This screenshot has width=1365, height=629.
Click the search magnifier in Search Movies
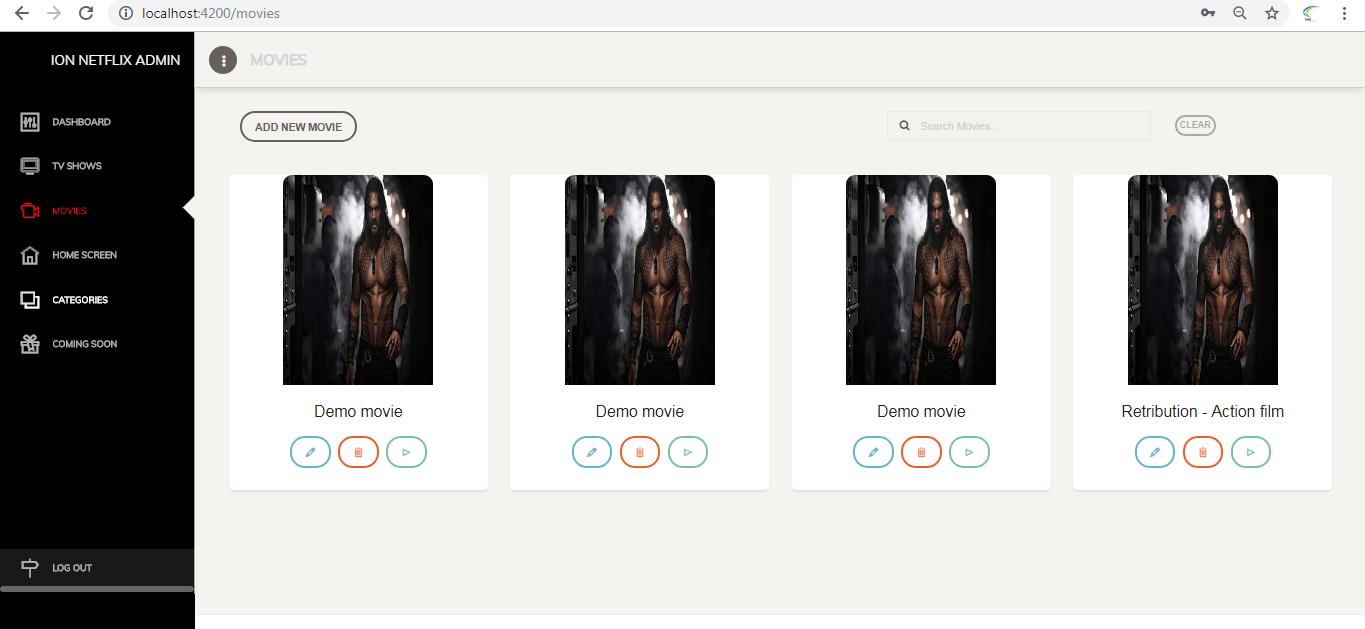tap(904, 125)
